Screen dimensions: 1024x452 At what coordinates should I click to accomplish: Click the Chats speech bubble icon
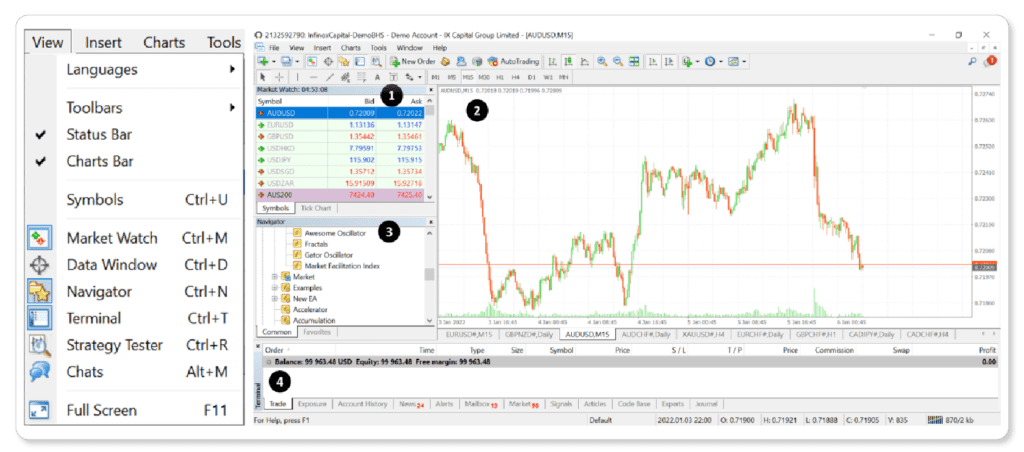click(39, 372)
